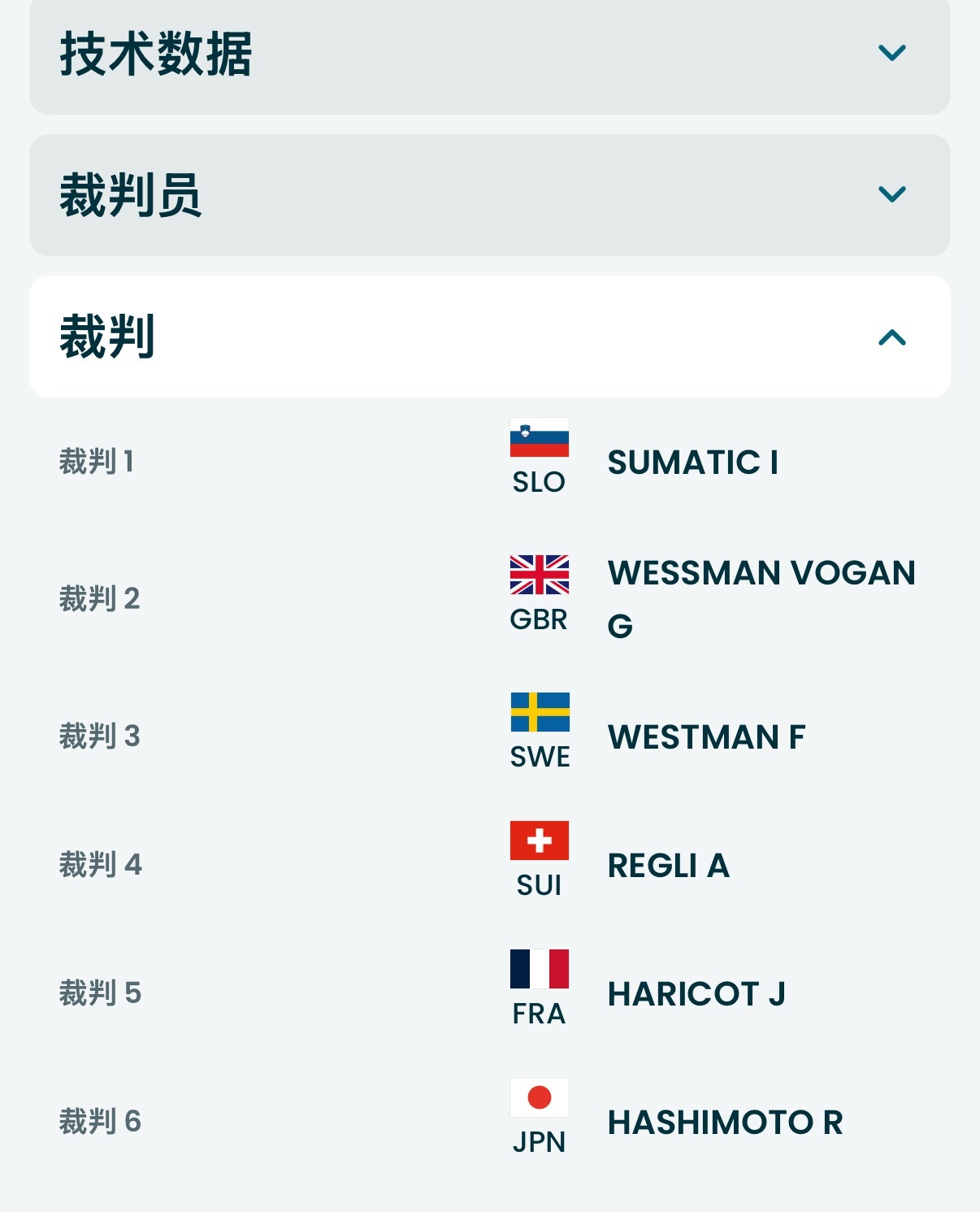Viewport: 980px width, 1212px height.
Task: Open judge SUMATIC I details
Action: coord(692,463)
